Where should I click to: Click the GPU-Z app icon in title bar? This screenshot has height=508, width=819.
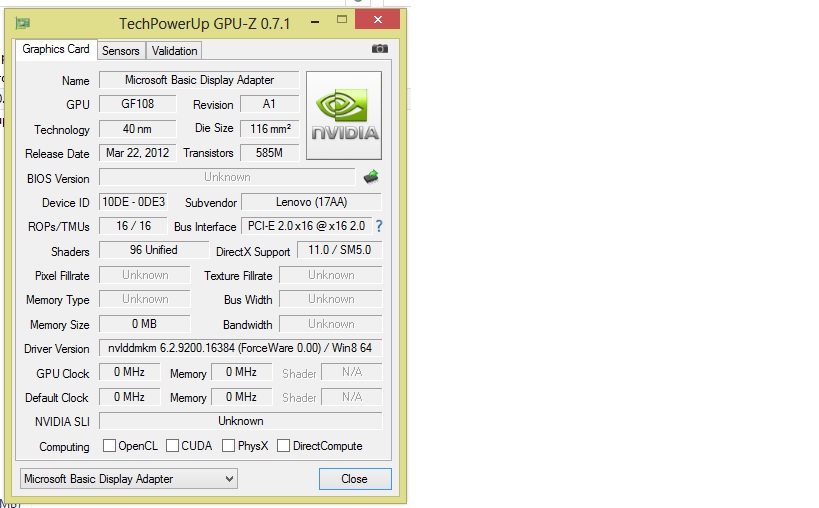pyautogui.click(x=22, y=23)
